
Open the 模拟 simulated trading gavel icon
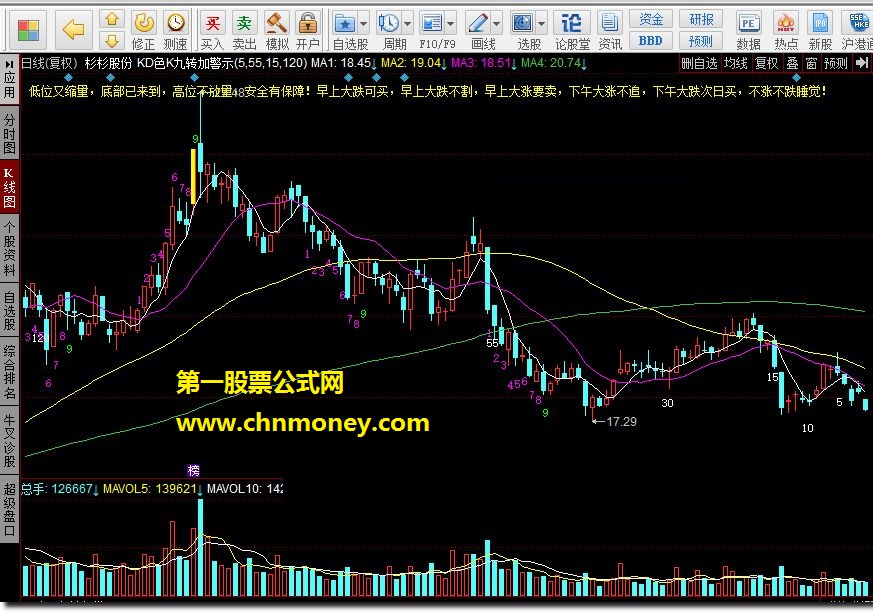(x=276, y=30)
